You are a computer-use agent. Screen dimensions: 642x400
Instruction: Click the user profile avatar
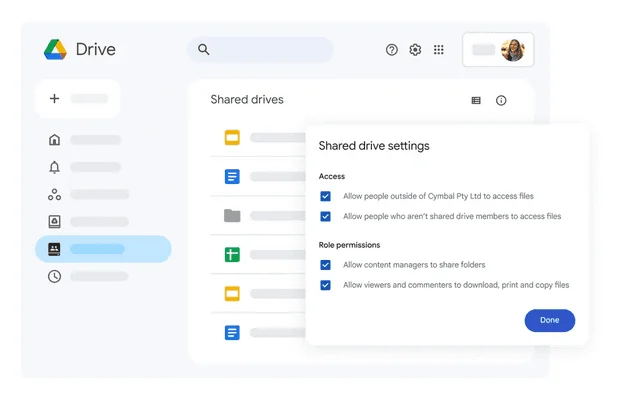pyautogui.click(x=513, y=50)
